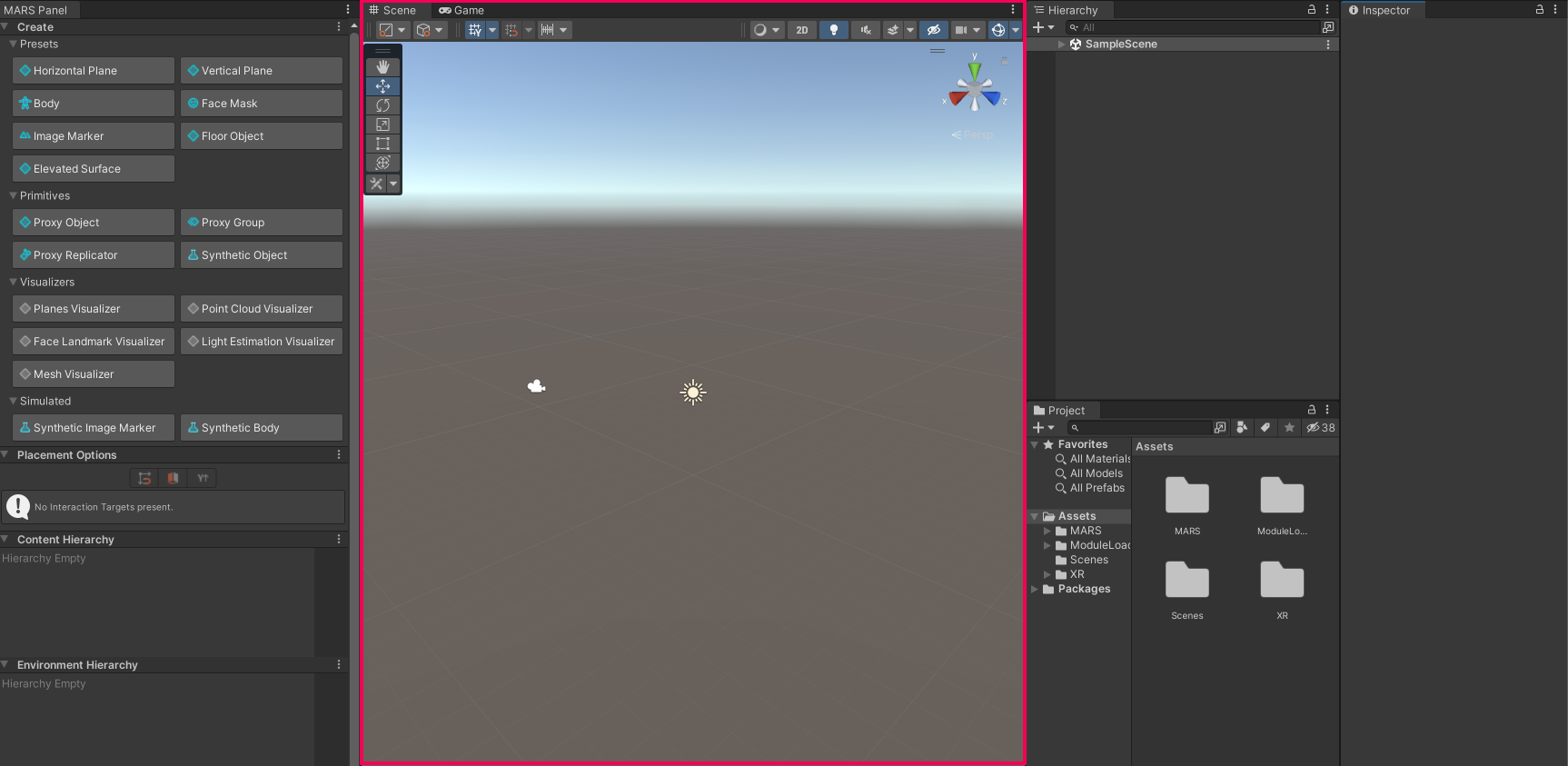Add a Synthetic Image Marker
The height and width of the screenshot is (766, 1568).
click(x=94, y=428)
